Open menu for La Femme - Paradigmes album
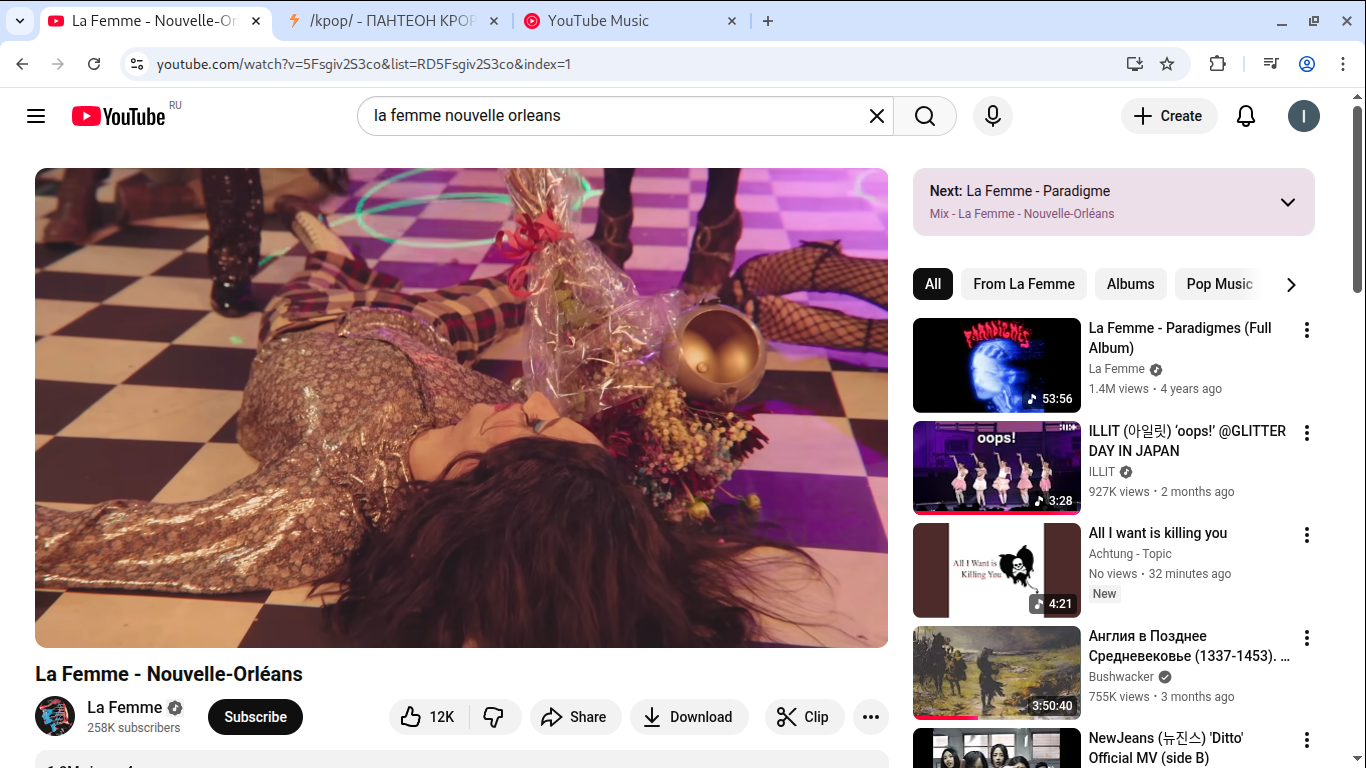The height and width of the screenshot is (768, 1366). [x=1306, y=330]
